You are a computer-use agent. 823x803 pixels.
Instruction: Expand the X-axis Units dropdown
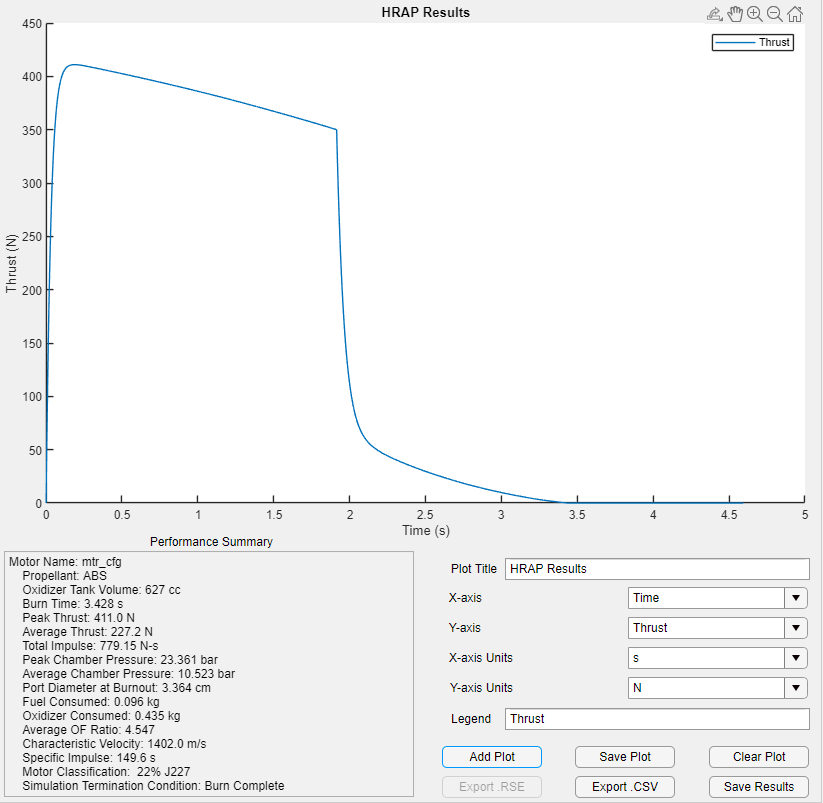click(717, 658)
